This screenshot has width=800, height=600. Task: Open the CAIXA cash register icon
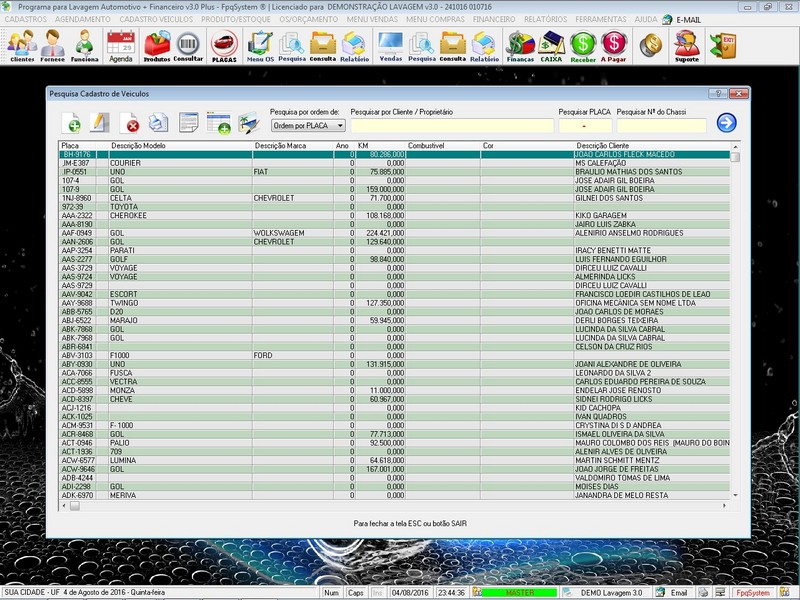(x=551, y=46)
